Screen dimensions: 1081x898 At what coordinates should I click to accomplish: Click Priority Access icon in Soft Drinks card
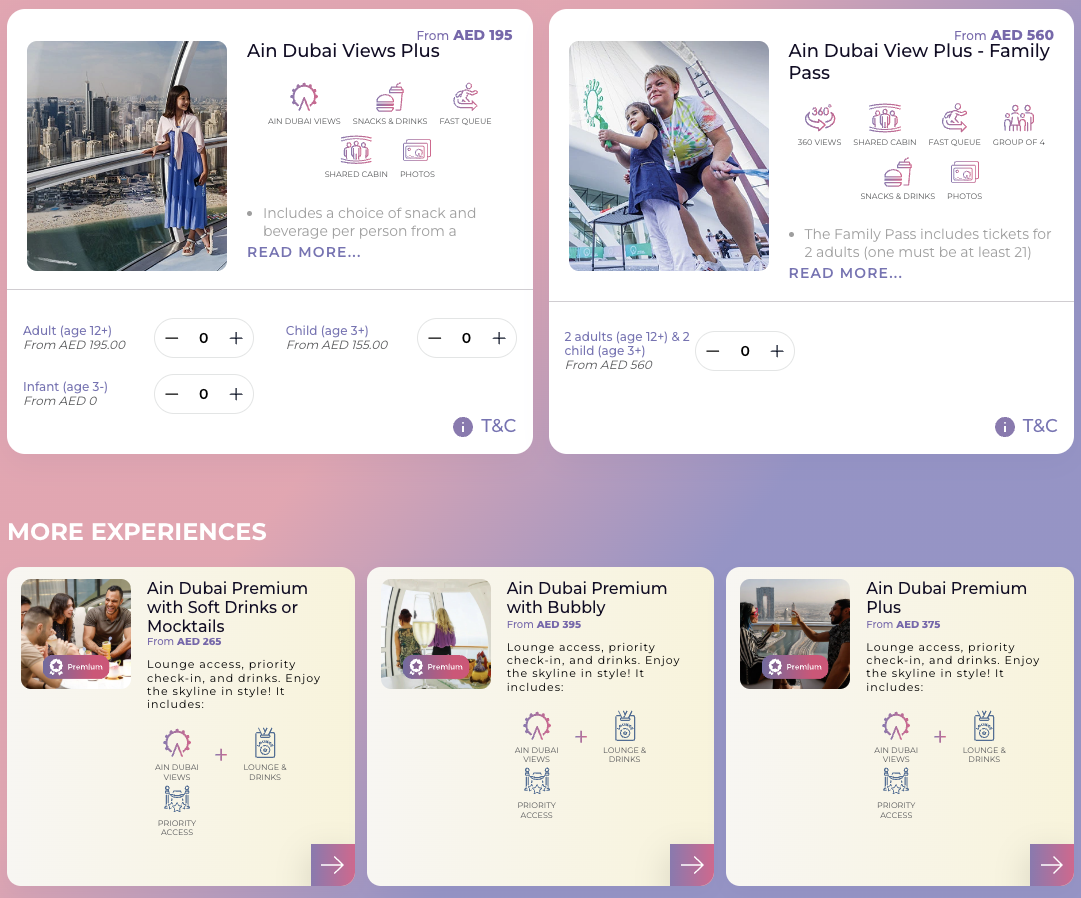click(176, 798)
